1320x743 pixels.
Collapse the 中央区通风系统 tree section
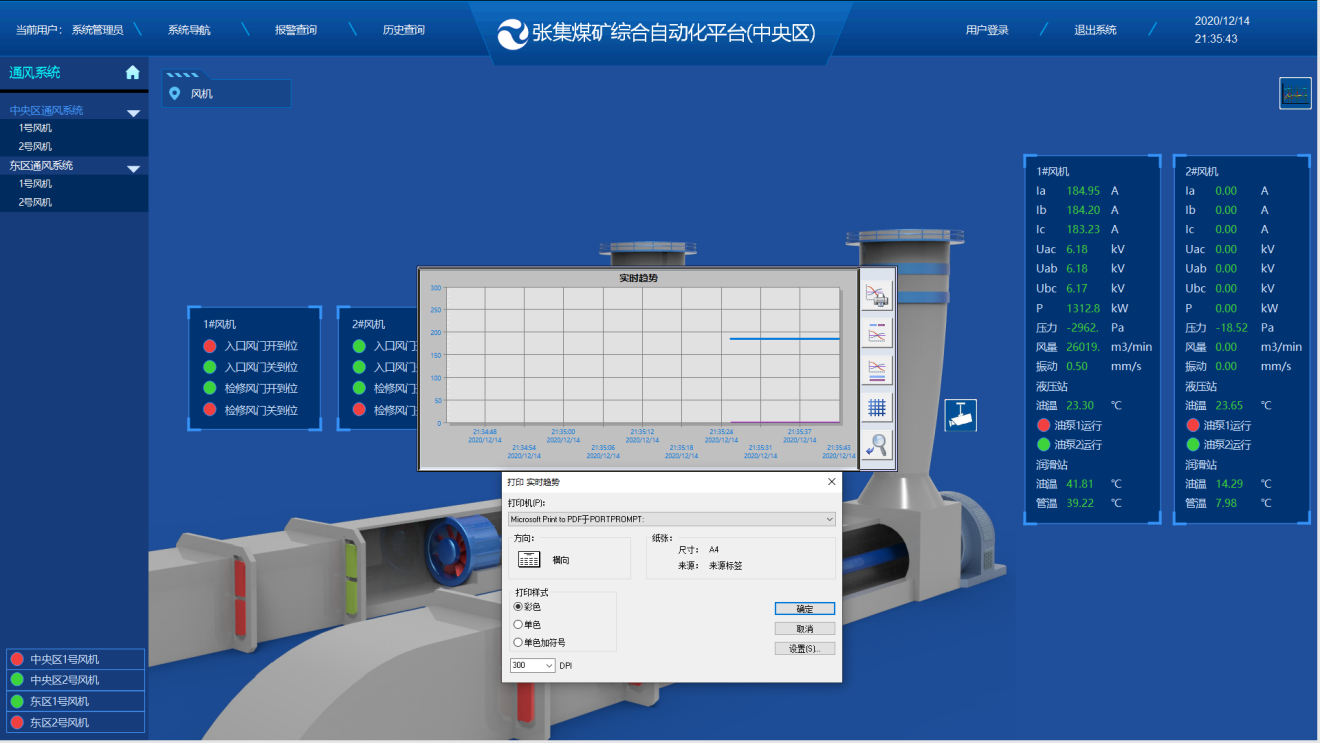pyautogui.click(x=133, y=113)
